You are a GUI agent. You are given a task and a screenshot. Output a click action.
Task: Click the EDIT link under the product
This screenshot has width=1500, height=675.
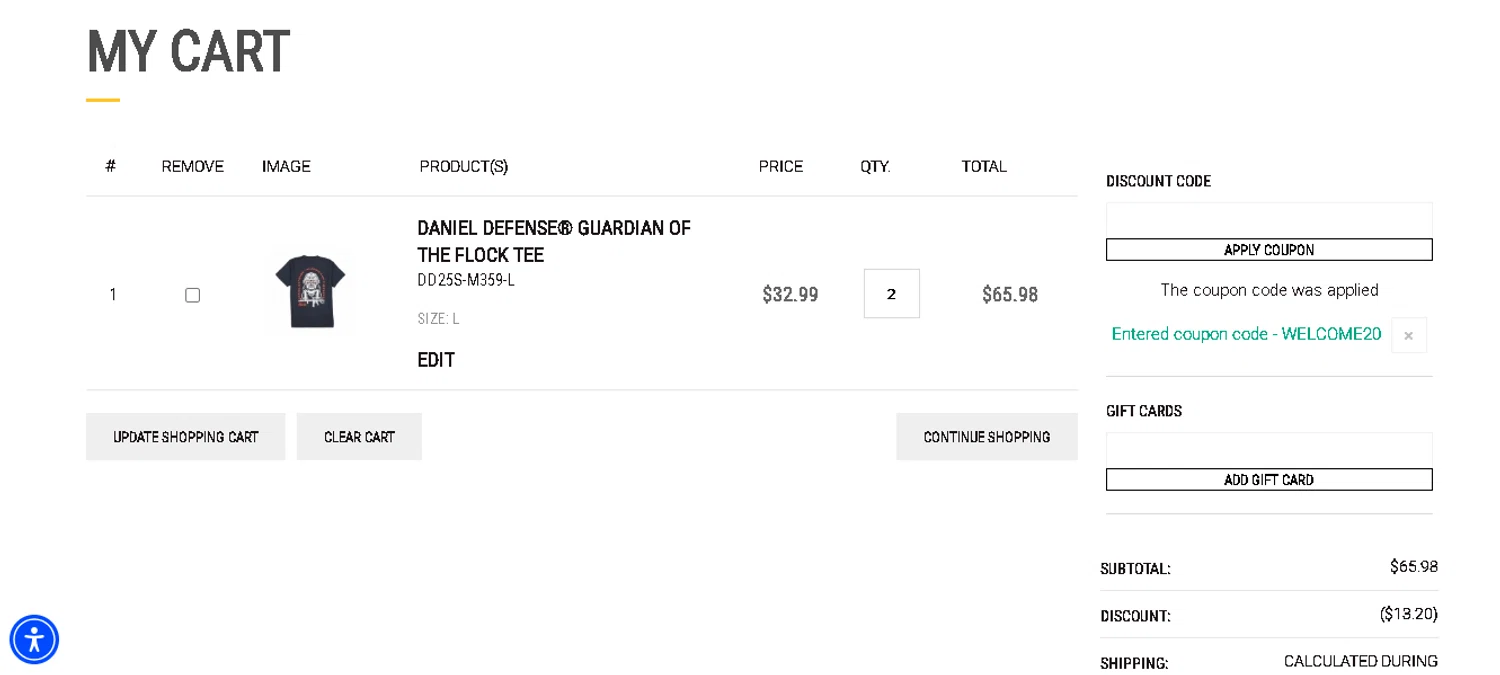436,360
